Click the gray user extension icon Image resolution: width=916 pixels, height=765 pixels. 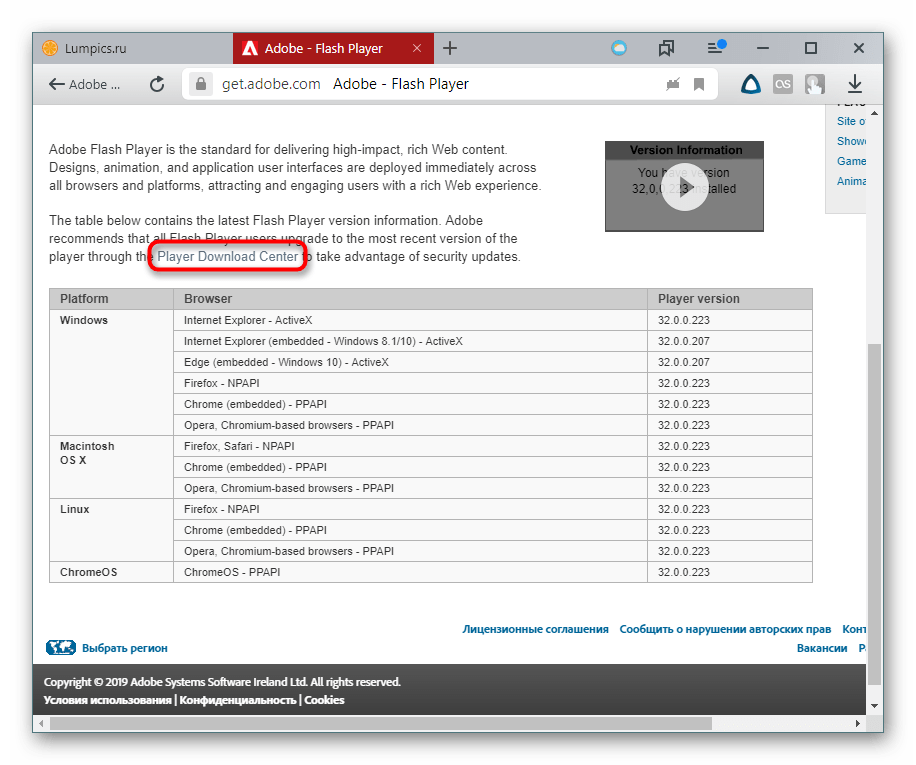814,84
